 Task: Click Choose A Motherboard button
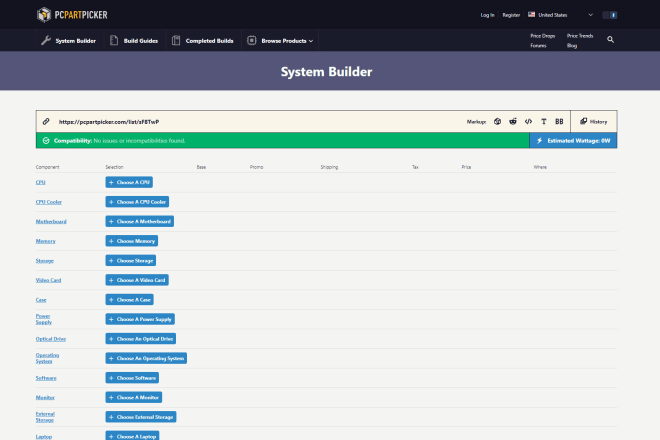pos(139,221)
